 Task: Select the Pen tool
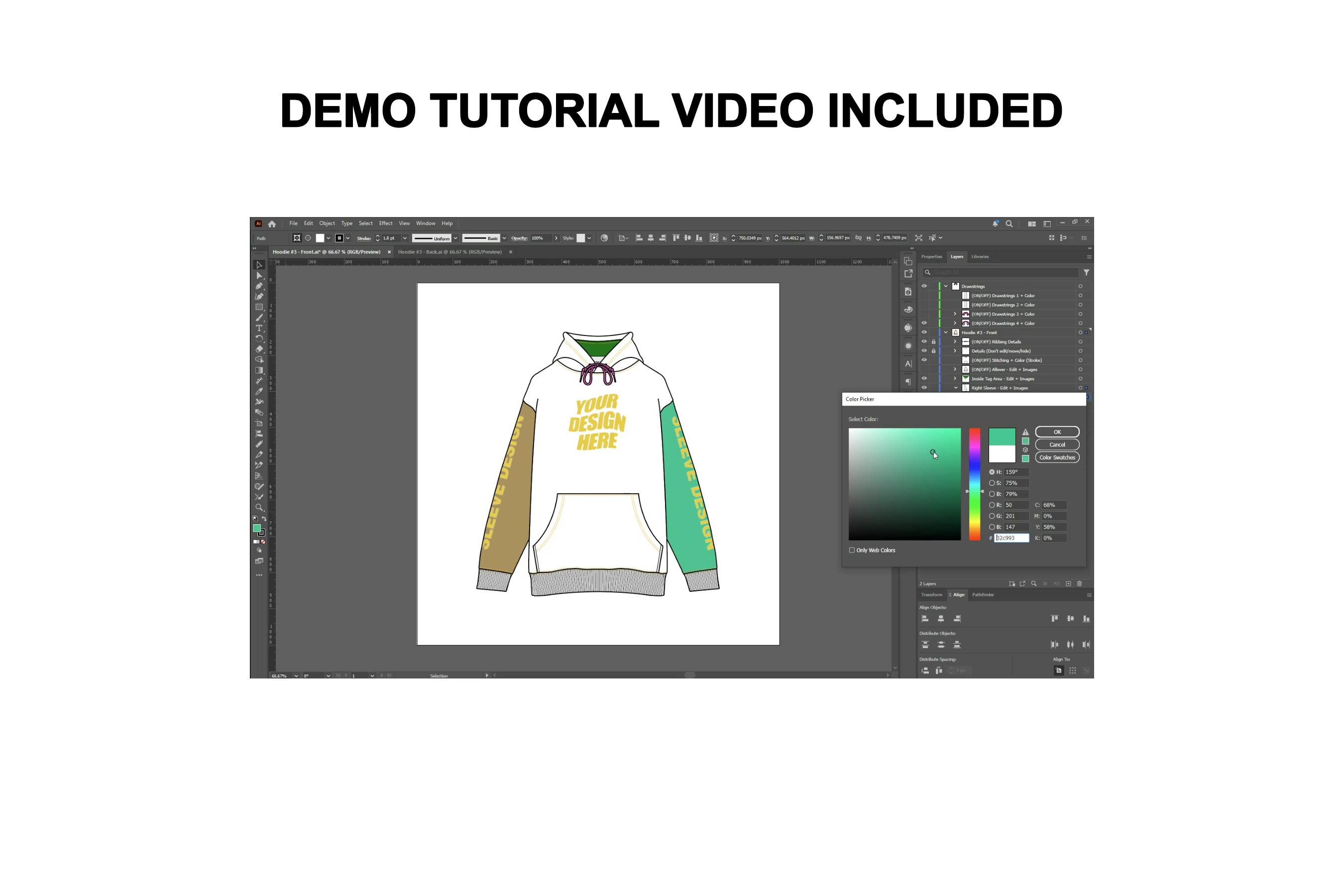click(259, 286)
